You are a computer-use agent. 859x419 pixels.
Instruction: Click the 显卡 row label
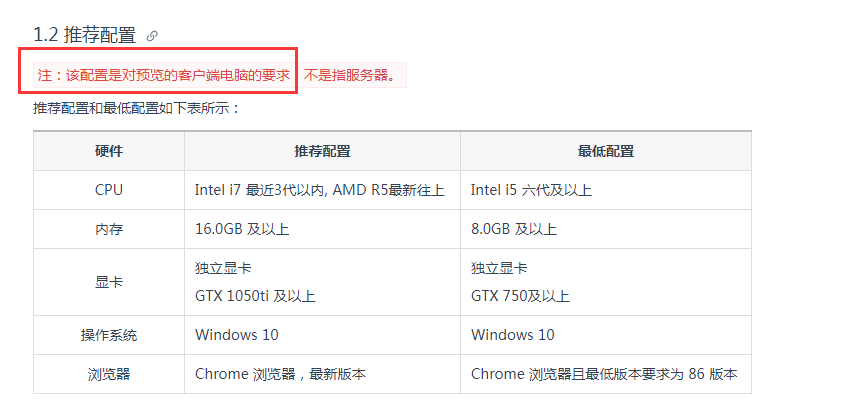[x=109, y=282]
